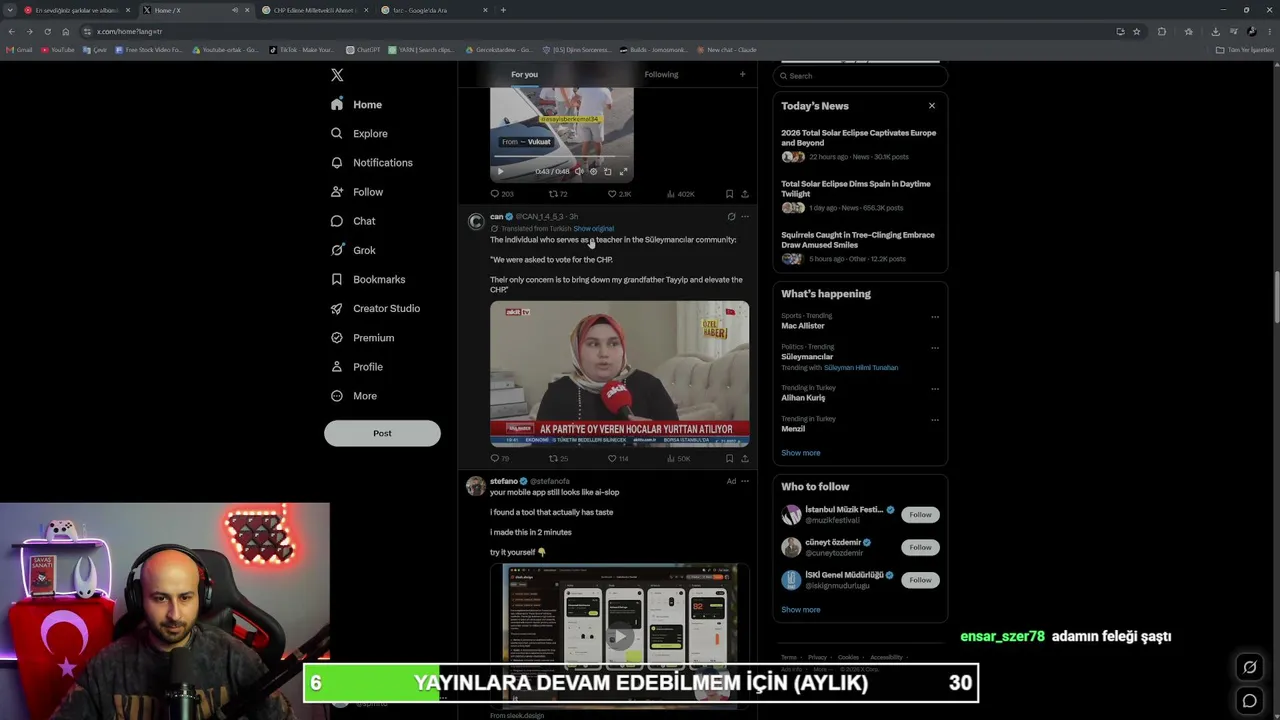Open the Akit TV interview image in can's post
Viewport: 1280px width, 720px height.
(x=619, y=374)
